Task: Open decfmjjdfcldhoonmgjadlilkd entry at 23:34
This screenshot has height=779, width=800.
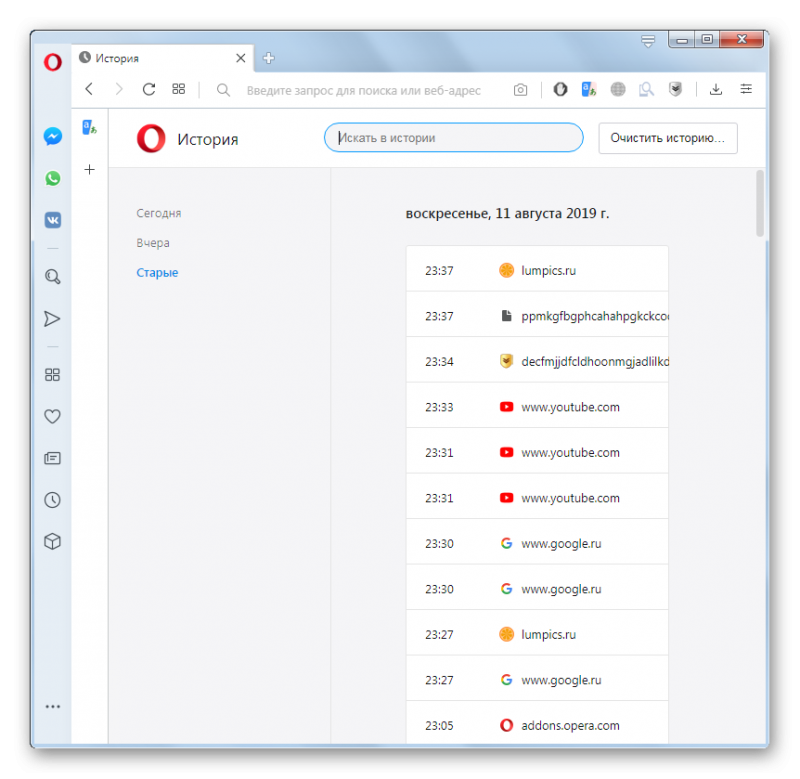Action: (537, 360)
